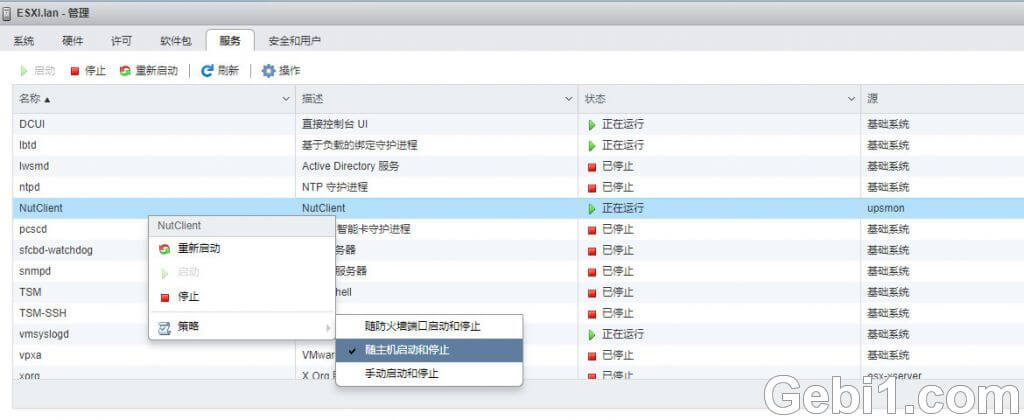Click the restart icon in NutClient context menu
This screenshot has width=1024, height=420.
(x=165, y=249)
